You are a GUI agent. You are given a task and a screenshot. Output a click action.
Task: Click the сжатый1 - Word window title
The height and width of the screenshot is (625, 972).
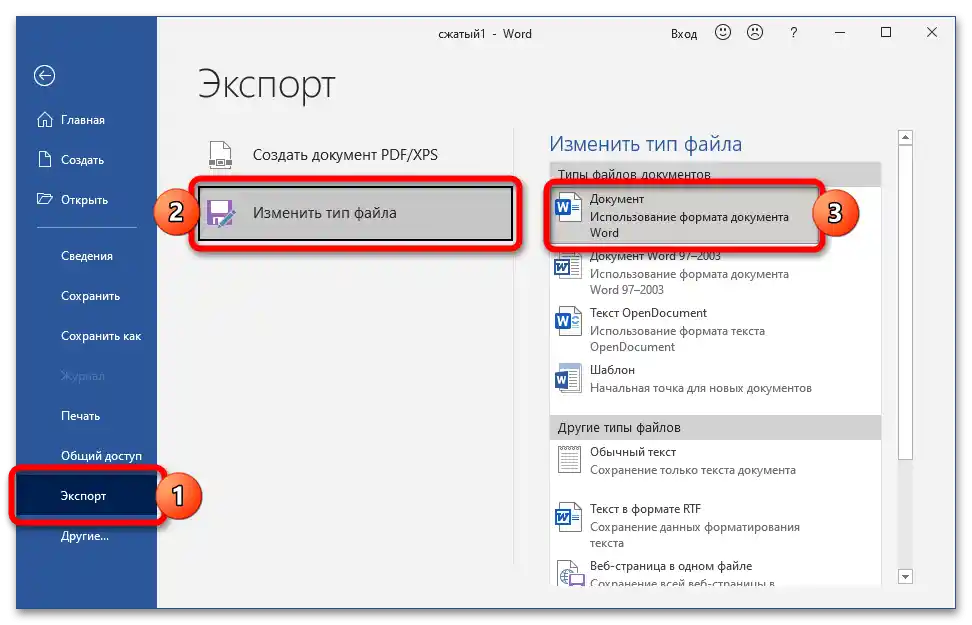pyautogui.click(x=485, y=34)
